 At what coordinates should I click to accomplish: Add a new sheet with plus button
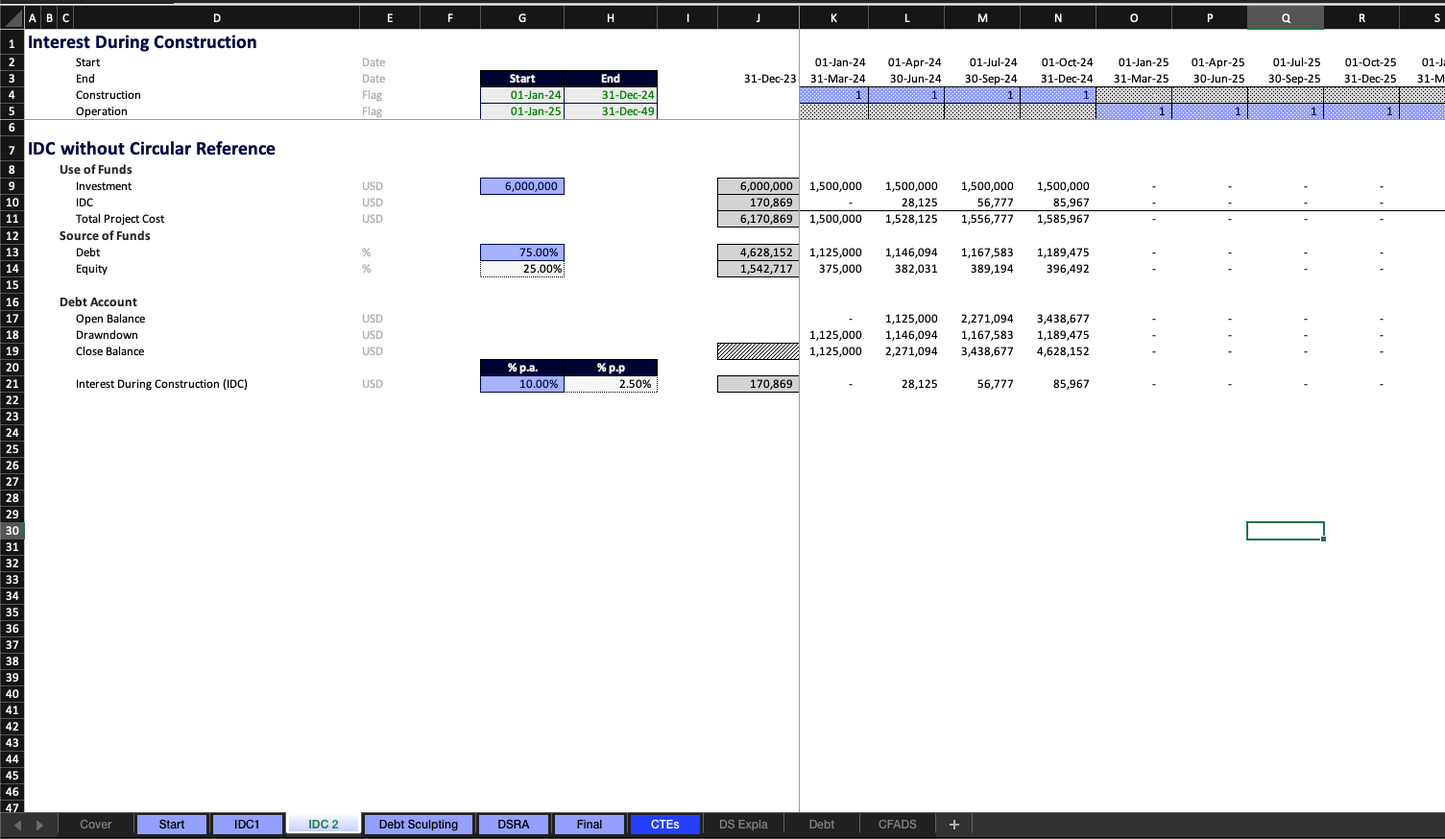954,824
